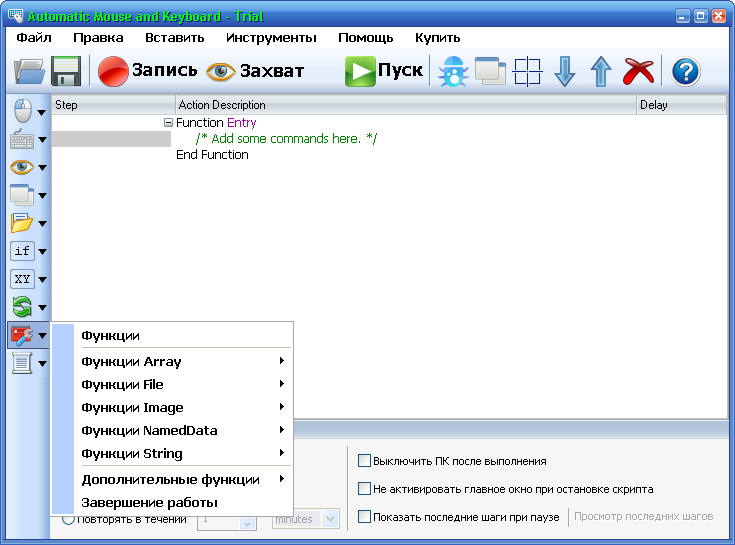Move step up with blue arrow
The image size is (735, 545).
[x=601, y=72]
